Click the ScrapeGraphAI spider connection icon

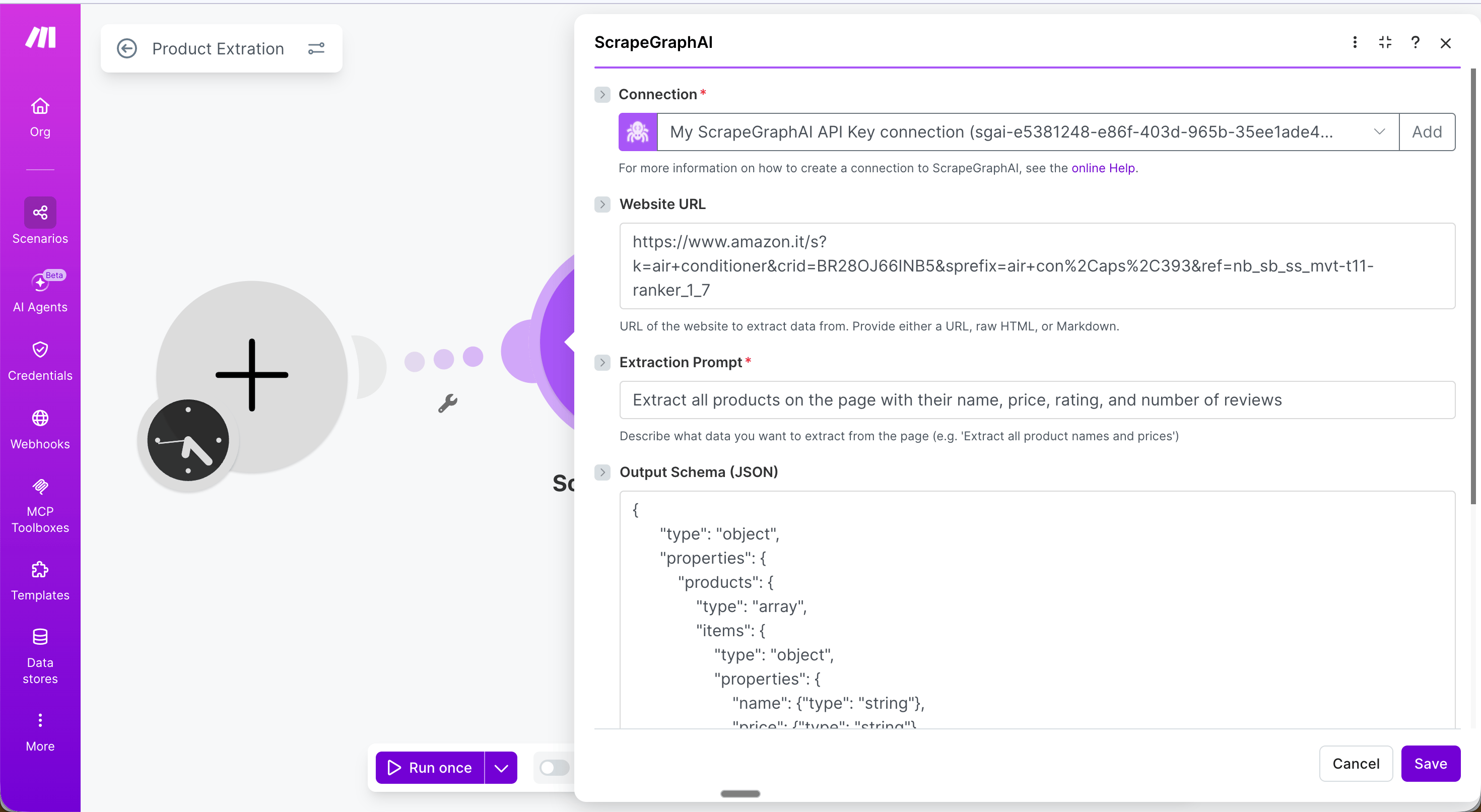click(638, 132)
